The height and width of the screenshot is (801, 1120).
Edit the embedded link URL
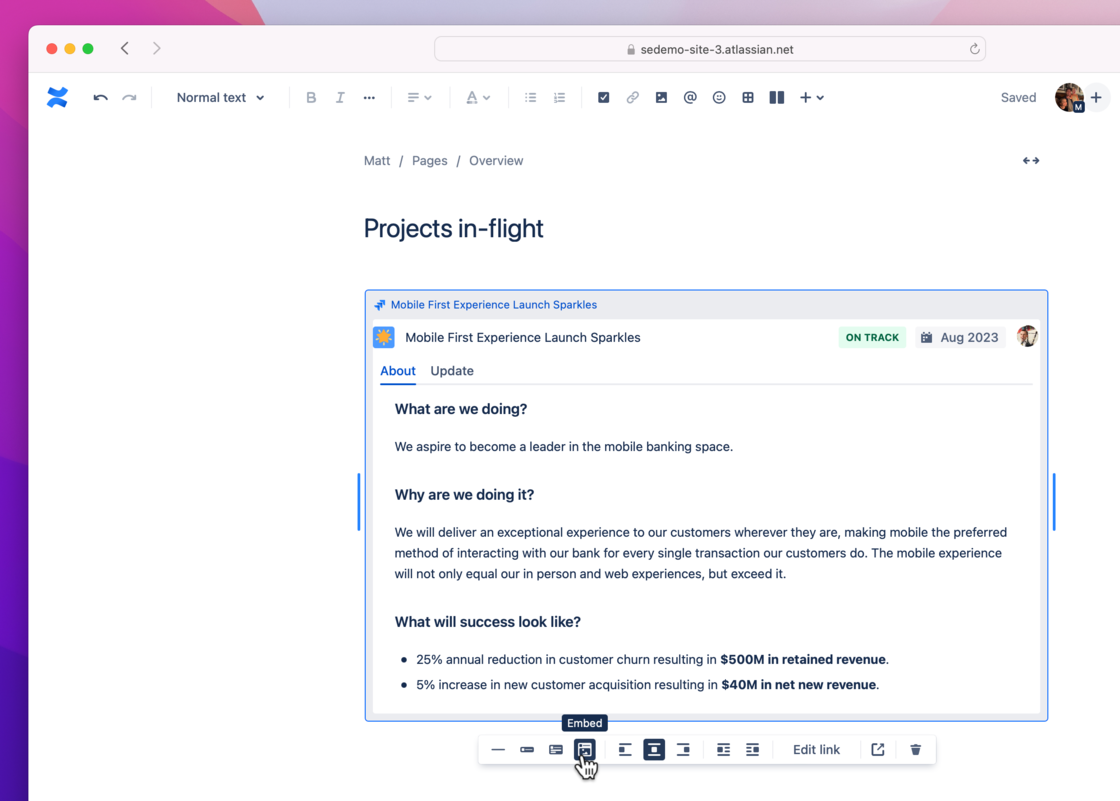click(816, 749)
